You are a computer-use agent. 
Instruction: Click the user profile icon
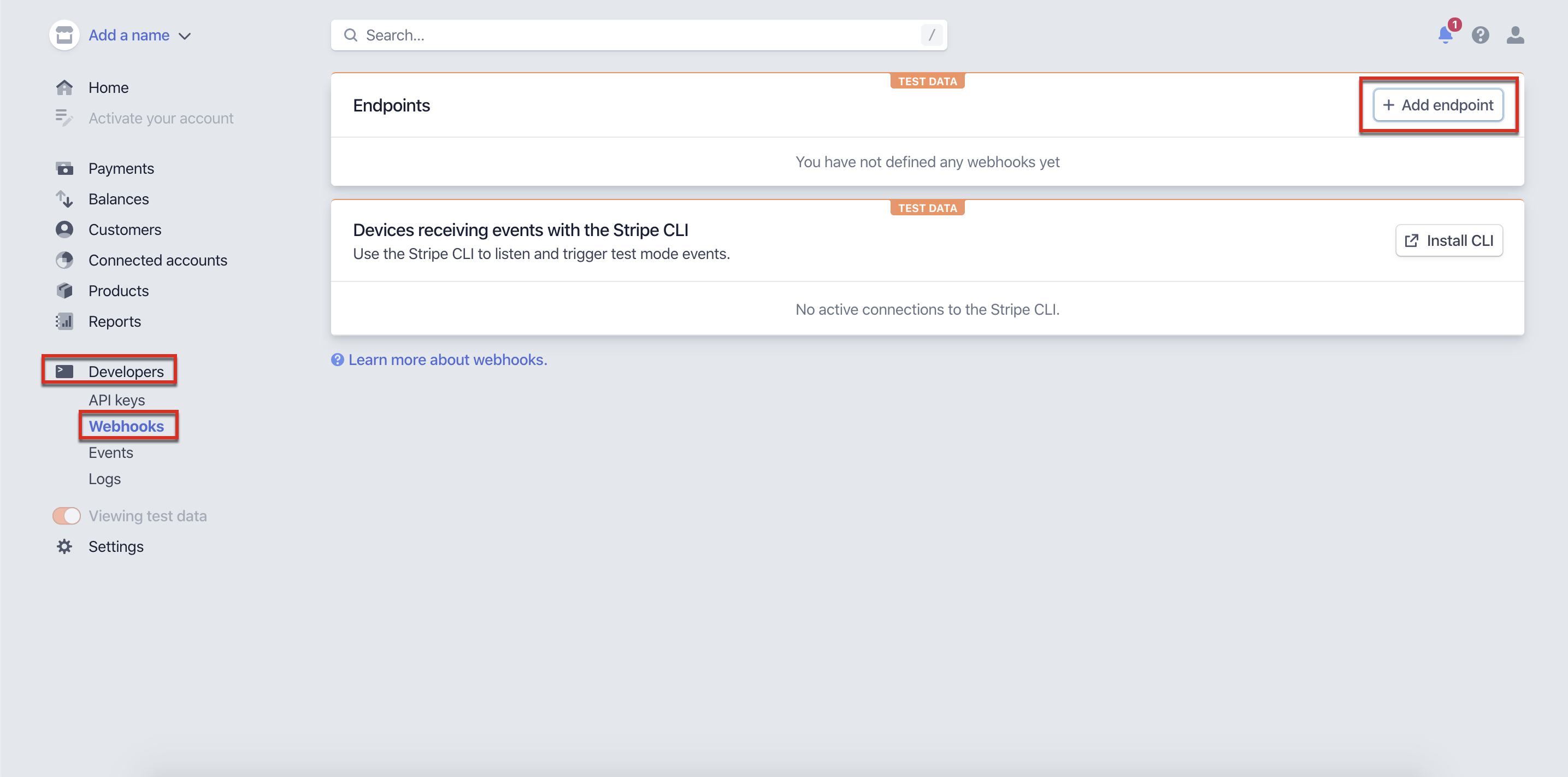(1514, 36)
